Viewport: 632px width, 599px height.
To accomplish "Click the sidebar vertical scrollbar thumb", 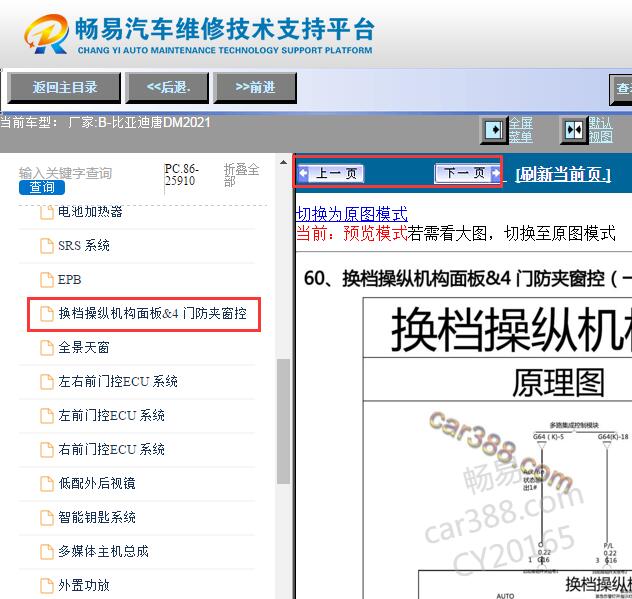I will click(x=283, y=421).
